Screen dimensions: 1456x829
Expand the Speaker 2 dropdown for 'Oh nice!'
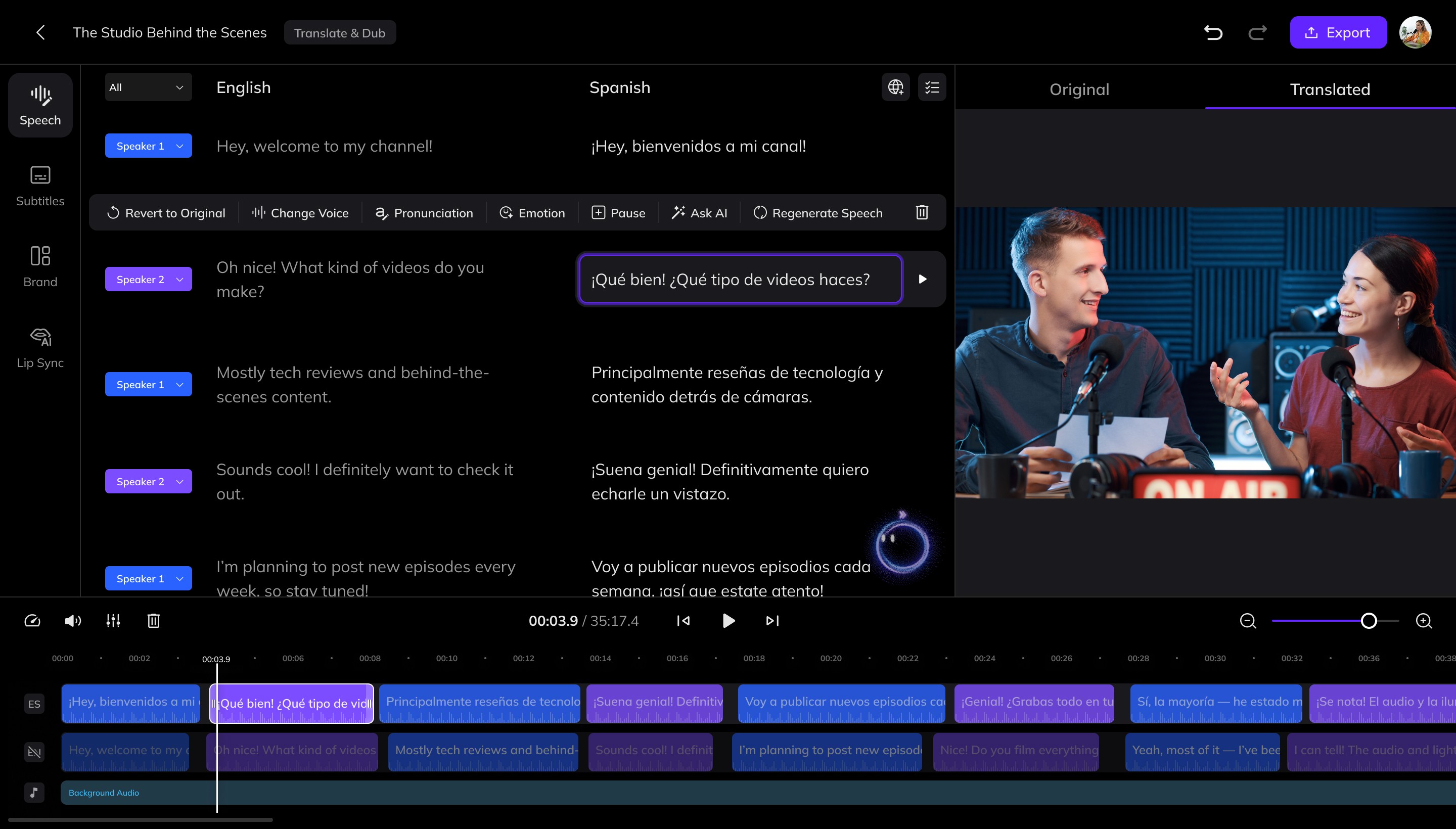pyautogui.click(x=148, y=279)
